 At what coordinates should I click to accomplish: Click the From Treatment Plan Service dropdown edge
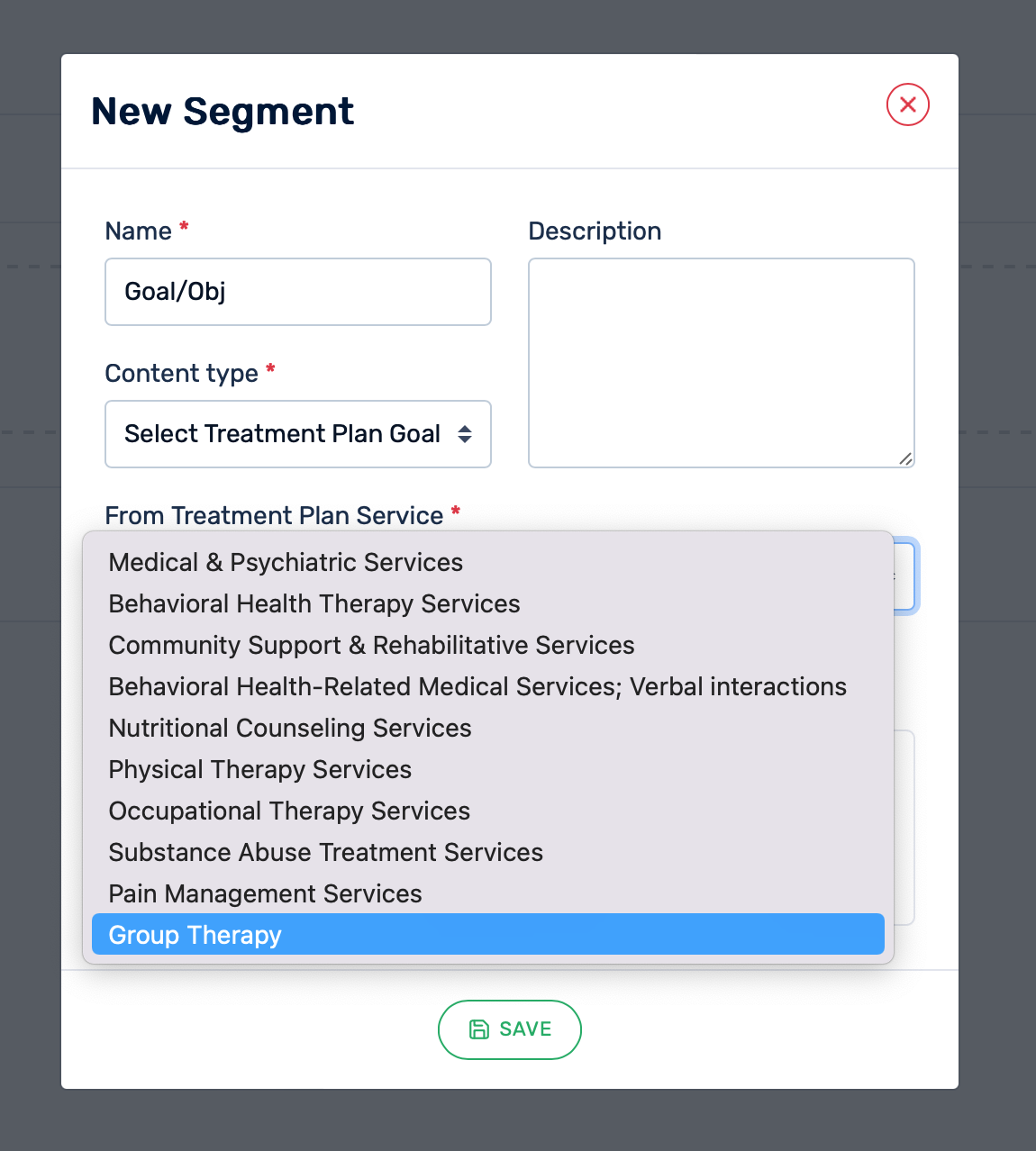pyautogui.click(x=905, y=576)
